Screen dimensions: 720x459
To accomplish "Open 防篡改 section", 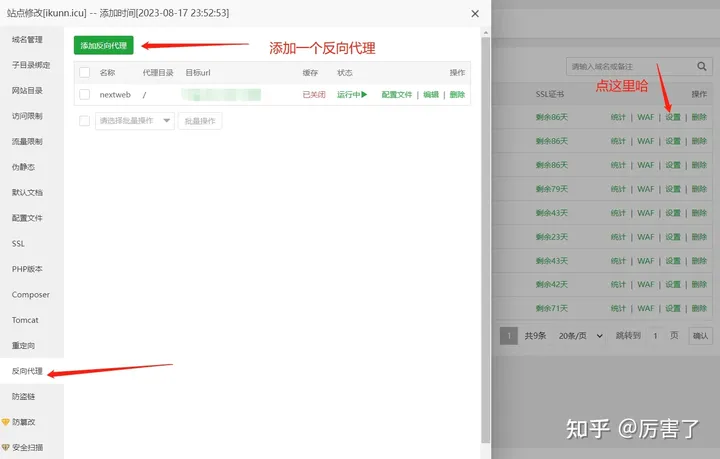I will pyautogui.click(x=23, y=422).
